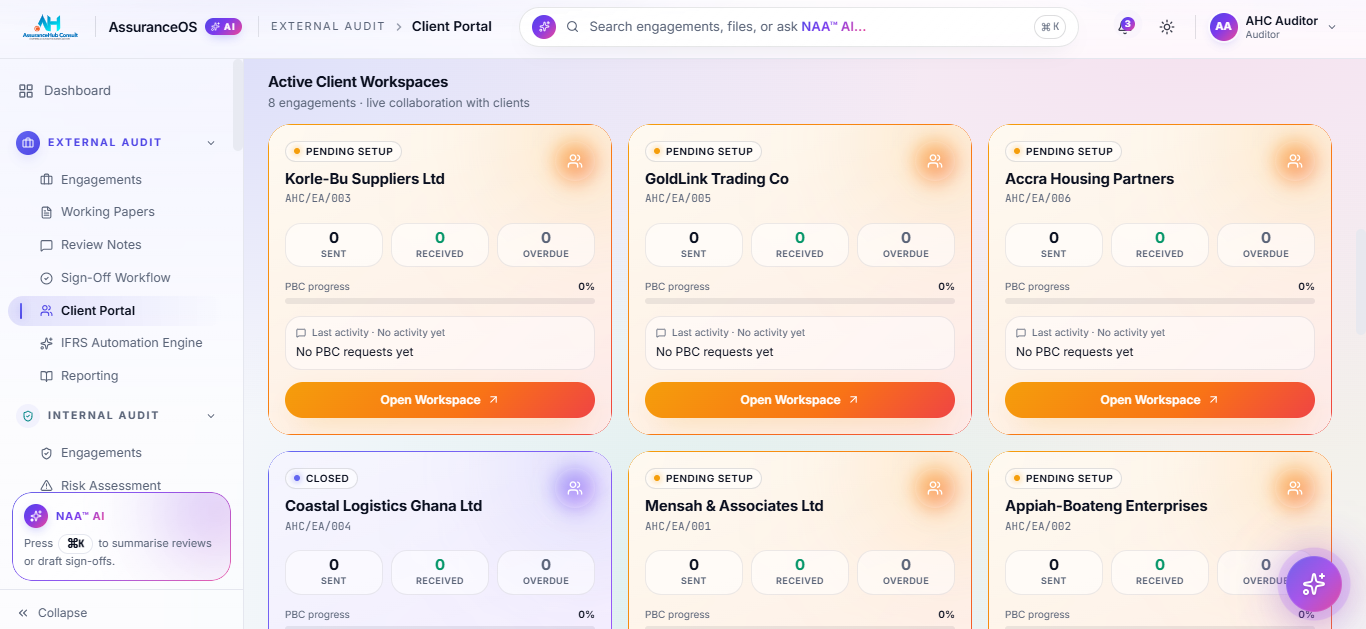
Task: Click the last activity chat icon on GoldLink card
Action: click(x=661, y=333)
